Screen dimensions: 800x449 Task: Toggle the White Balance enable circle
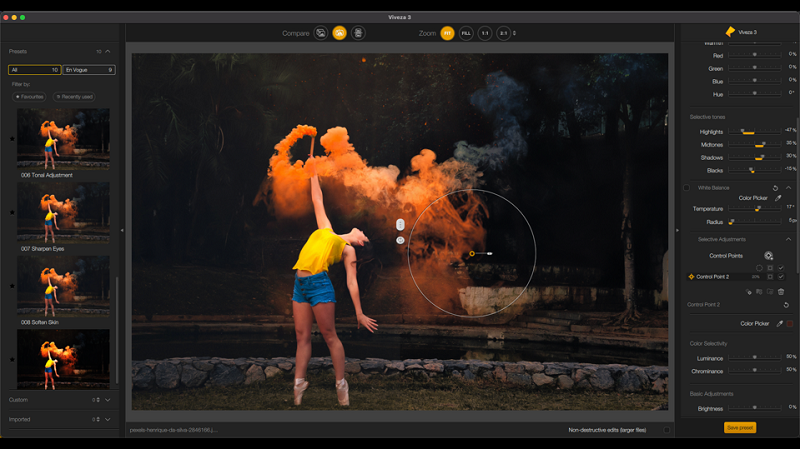coord(687,187)
